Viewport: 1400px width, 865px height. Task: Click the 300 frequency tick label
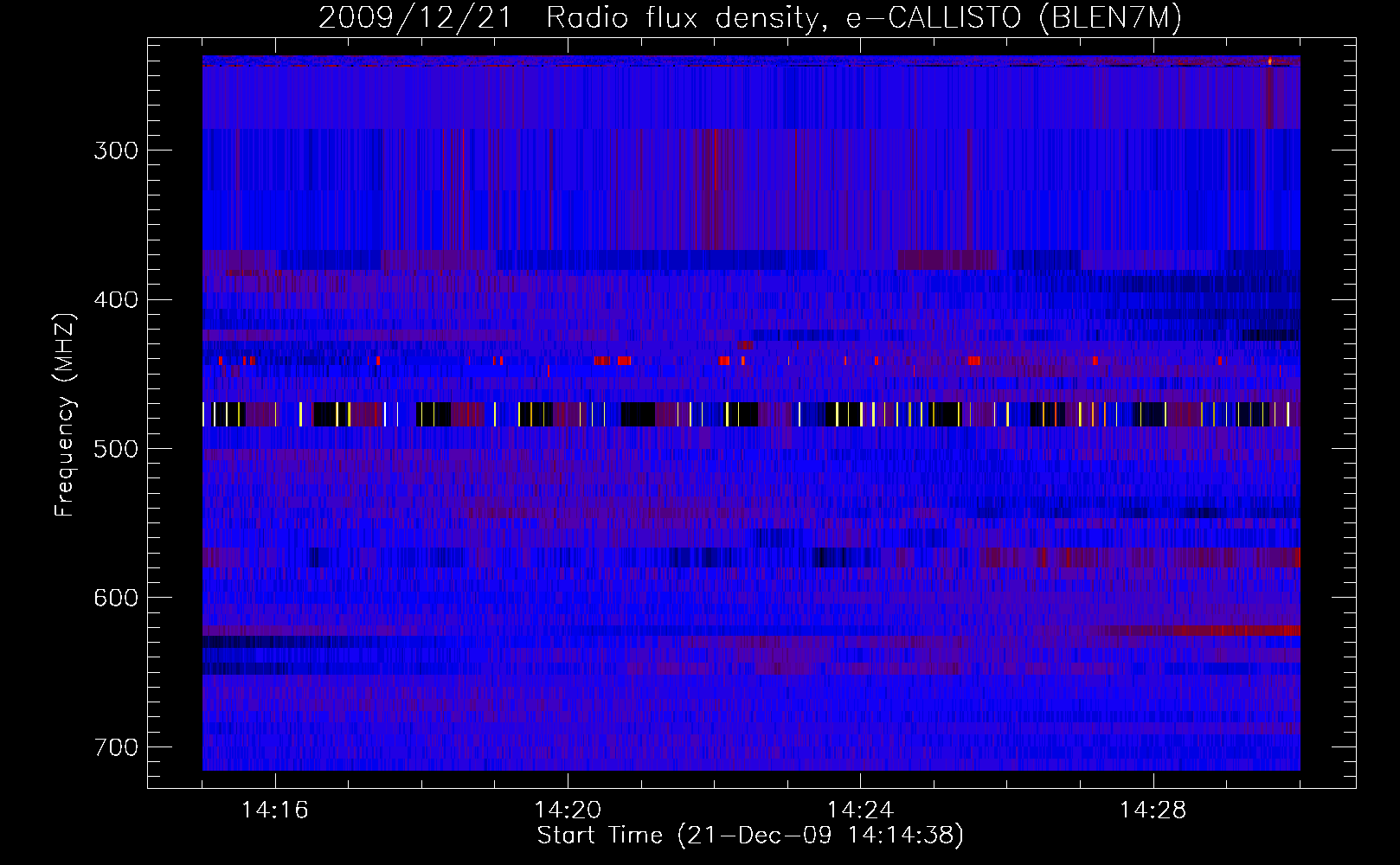[116, 151]
